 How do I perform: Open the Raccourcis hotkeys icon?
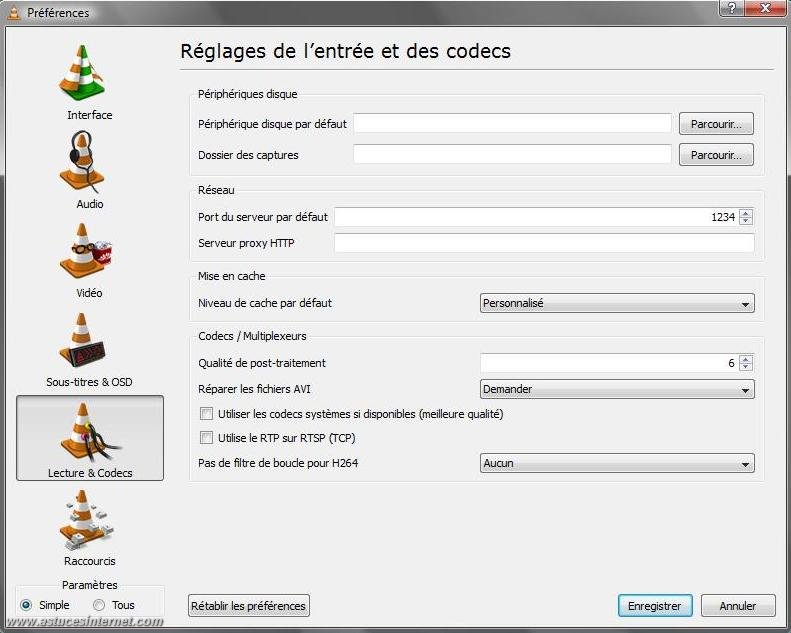coord(89,522)
